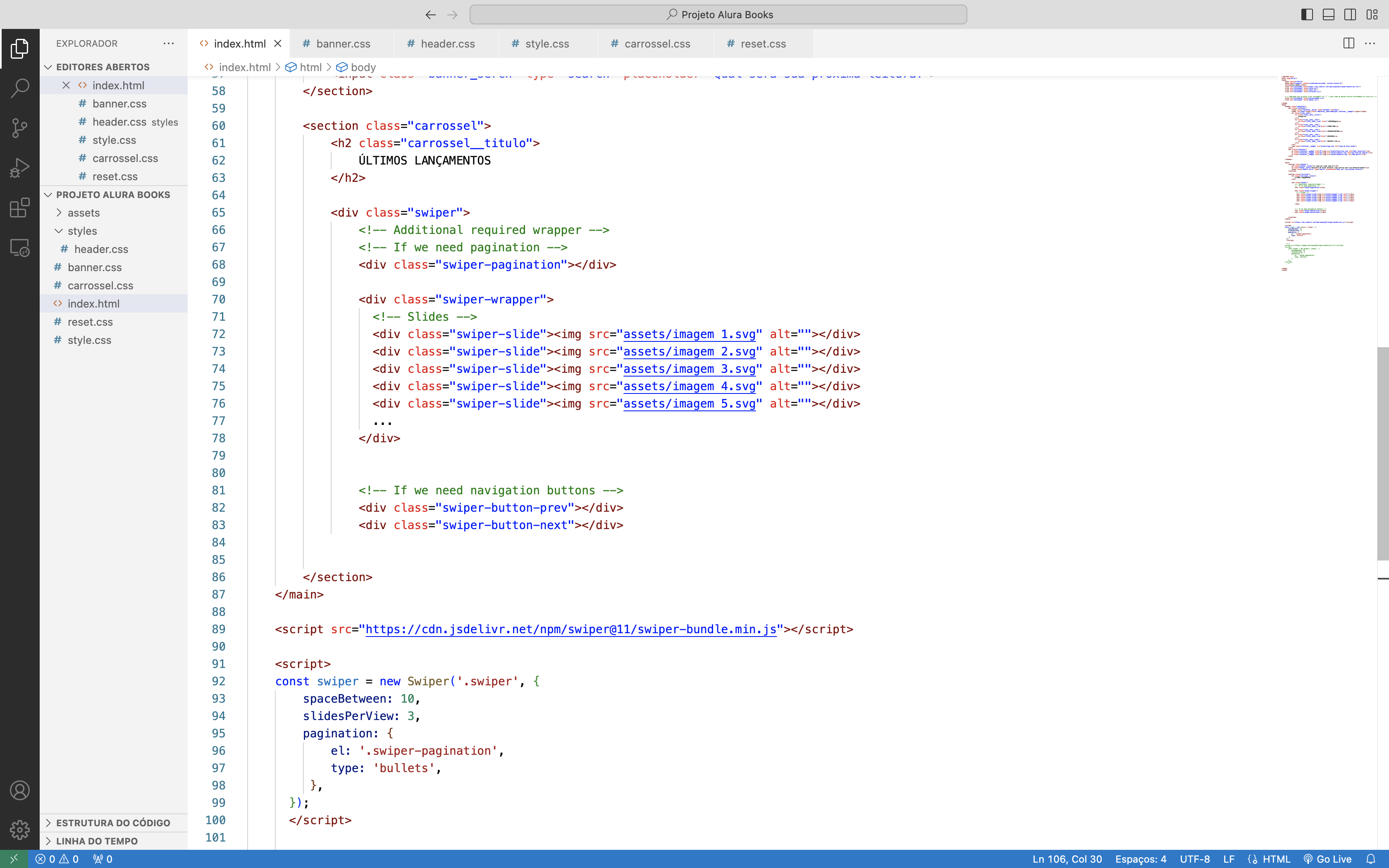Go forward with the right arrow
1389x868 pixels.
(452, 15)
